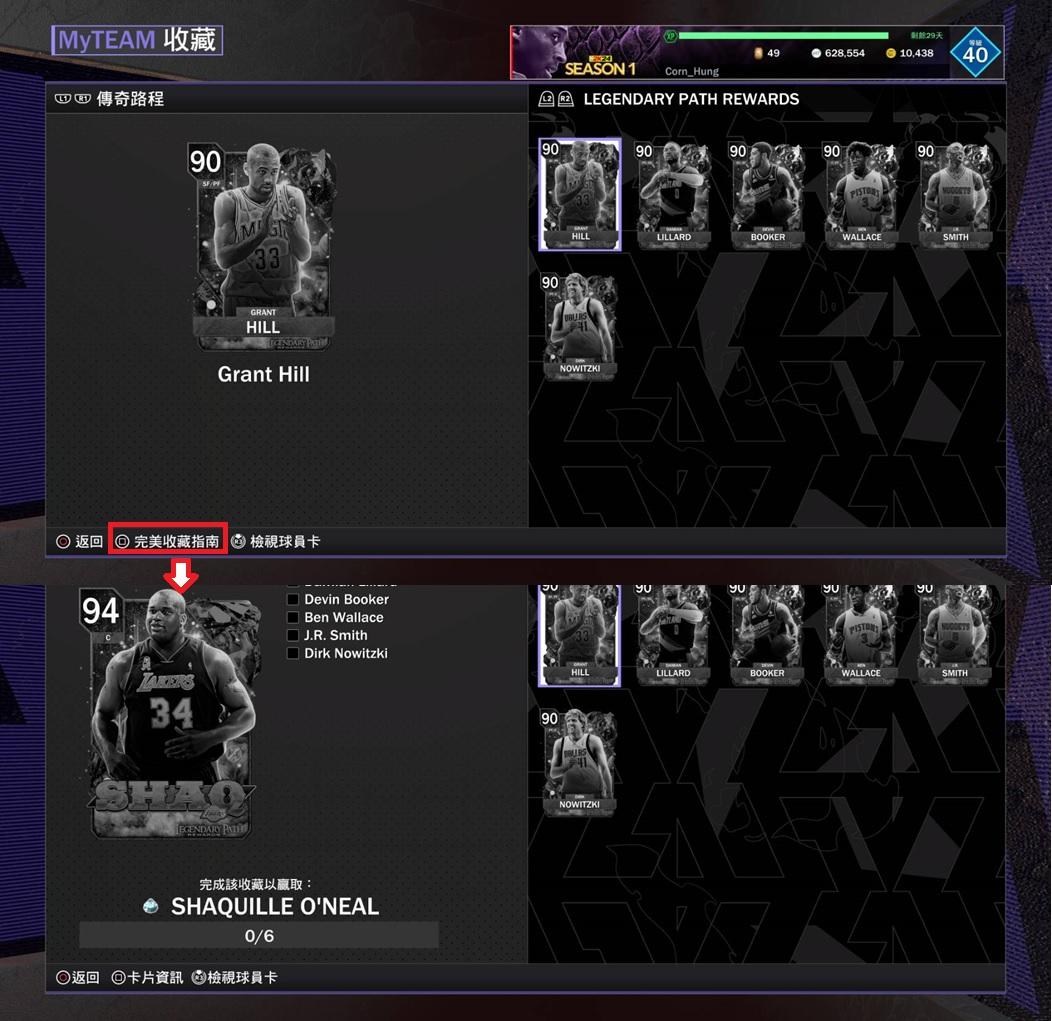Select the Nowitzki card in the upper rewards grid
The width and height of the screenshot is (1052, 1021).
(x=580, y=326)
